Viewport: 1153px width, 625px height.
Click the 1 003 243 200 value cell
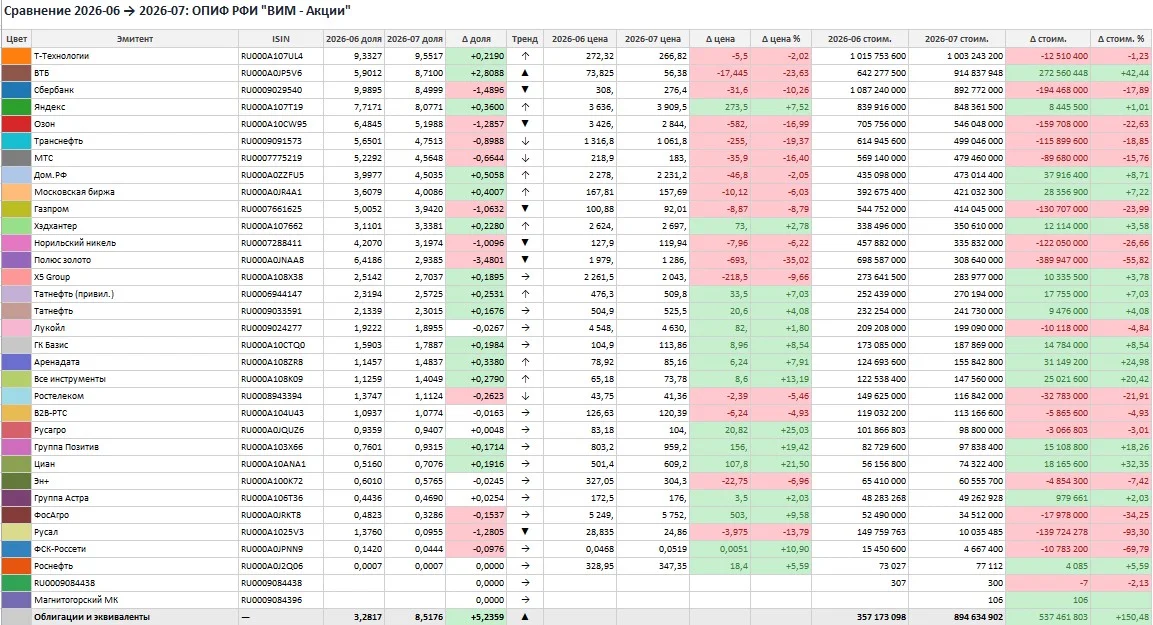point(957,56)
